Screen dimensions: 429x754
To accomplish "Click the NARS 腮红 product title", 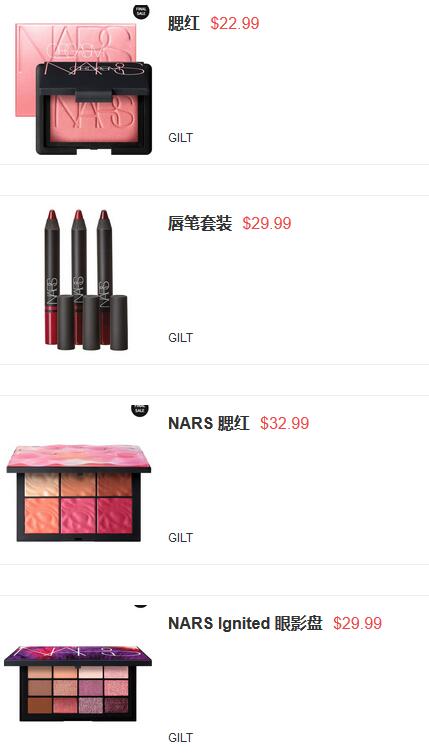I will [x=209, y=423].
